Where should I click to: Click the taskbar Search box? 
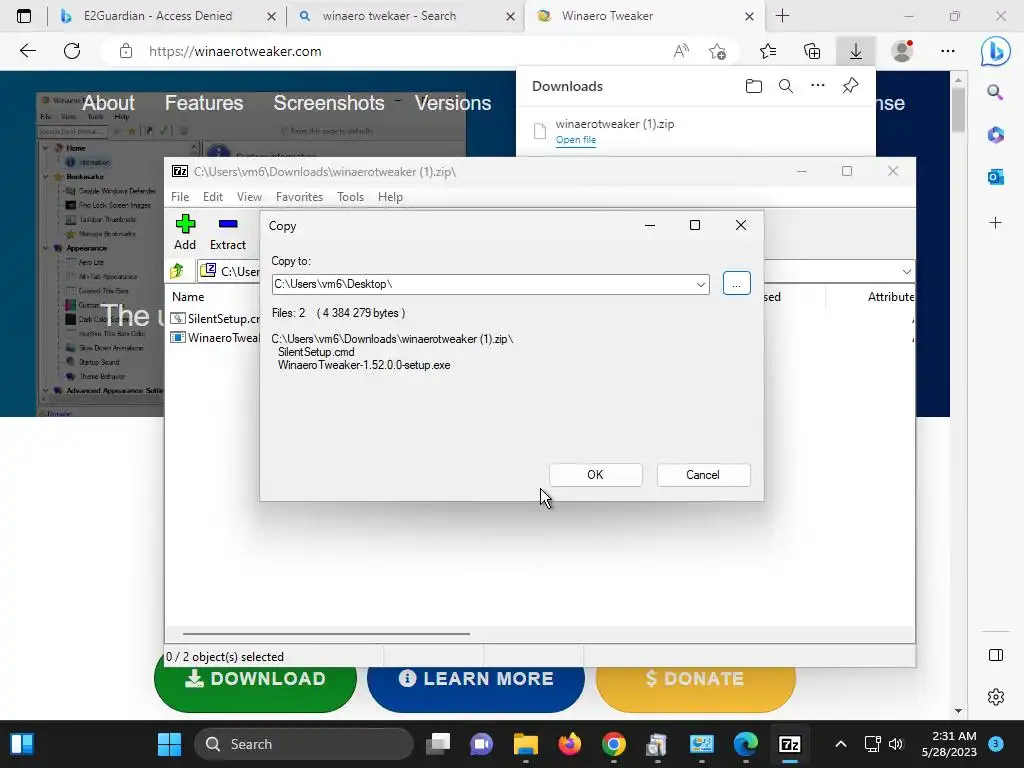(304, 744)
